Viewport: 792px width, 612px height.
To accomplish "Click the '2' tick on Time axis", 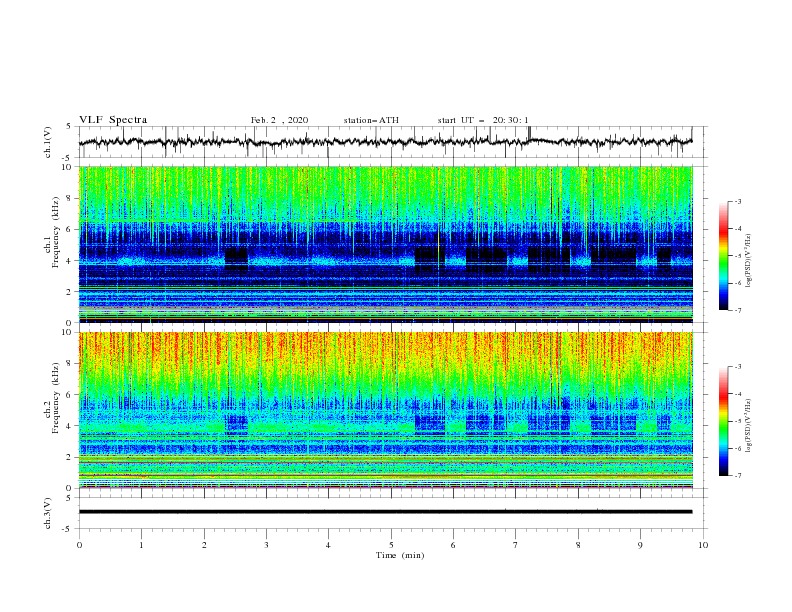I will click(204, 545).
